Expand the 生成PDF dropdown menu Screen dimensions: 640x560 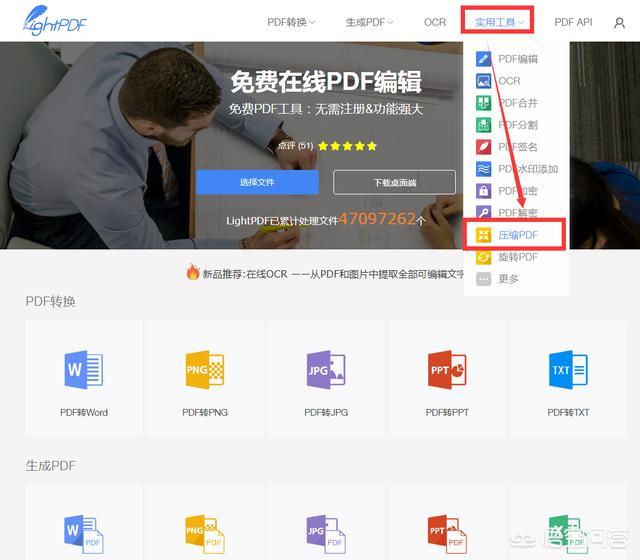point(369,22)
